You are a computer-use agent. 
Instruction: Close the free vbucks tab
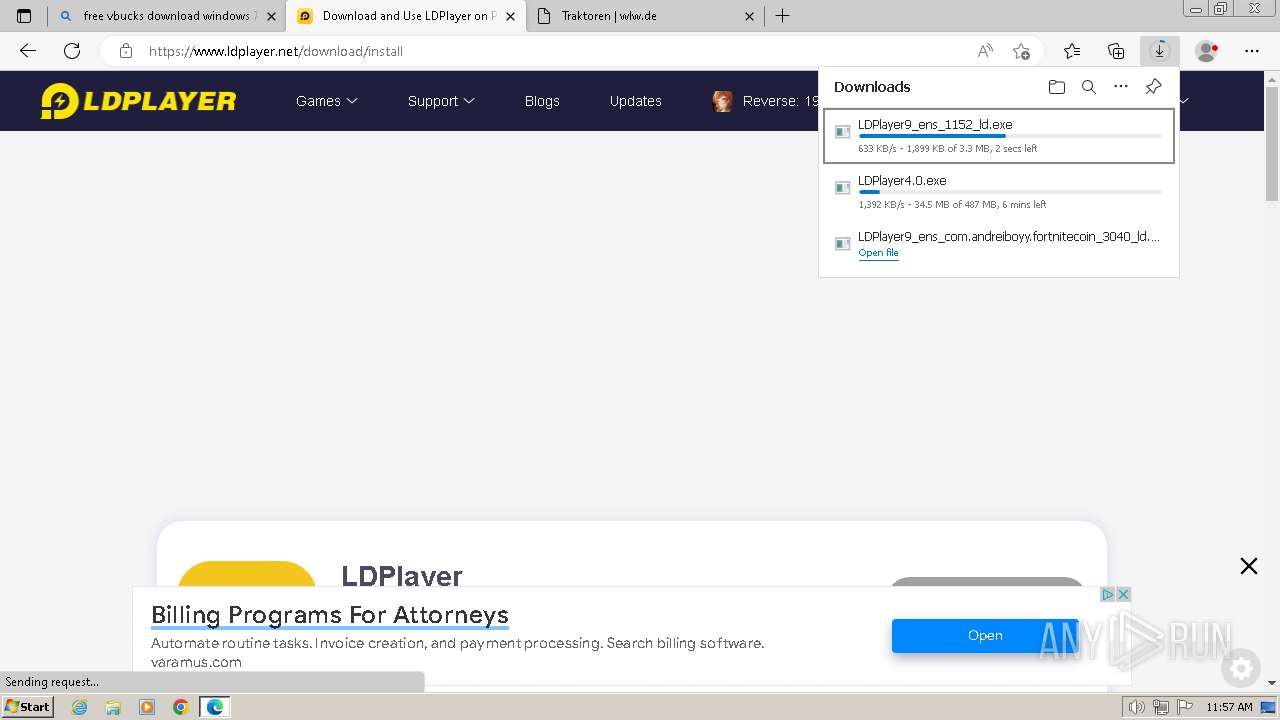[271, 16]
